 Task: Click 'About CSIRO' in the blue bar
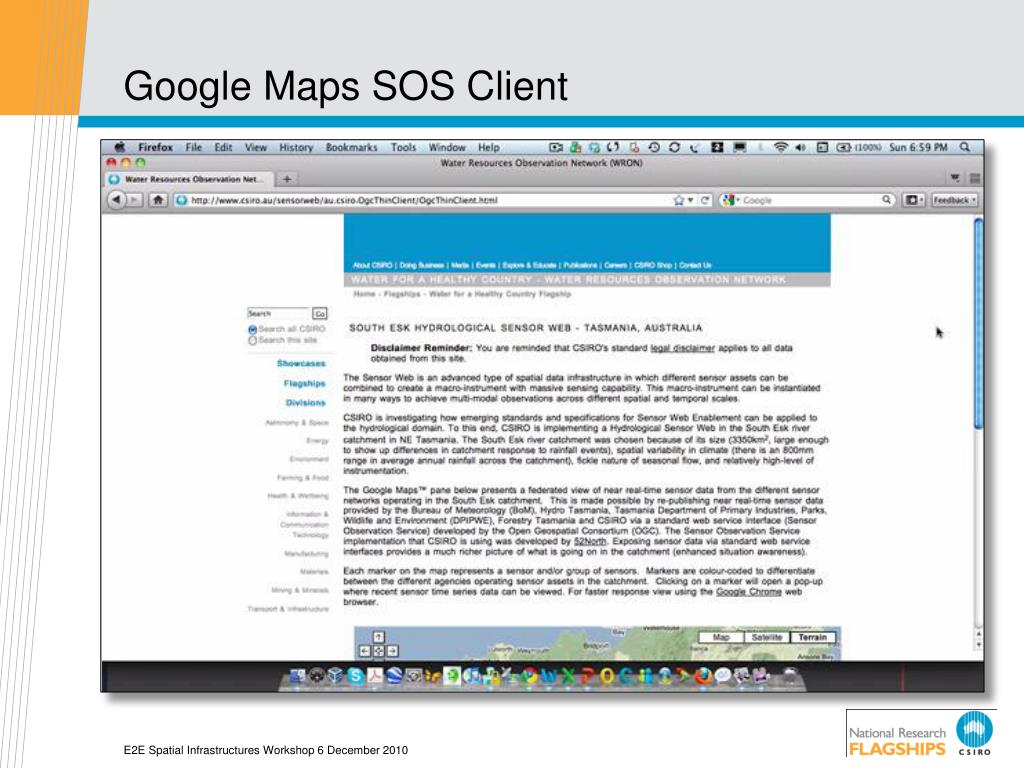372,265
